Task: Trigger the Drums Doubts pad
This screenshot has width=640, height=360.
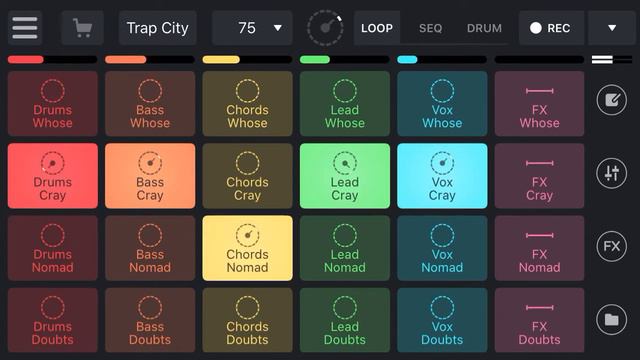Action: point(53,320)
